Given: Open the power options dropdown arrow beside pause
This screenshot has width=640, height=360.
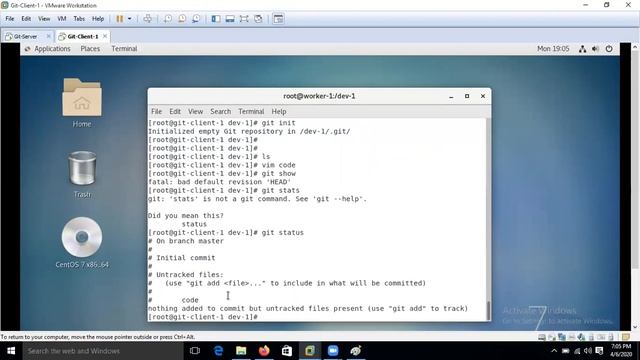Looking at the screenshot, I should point(130,19).
